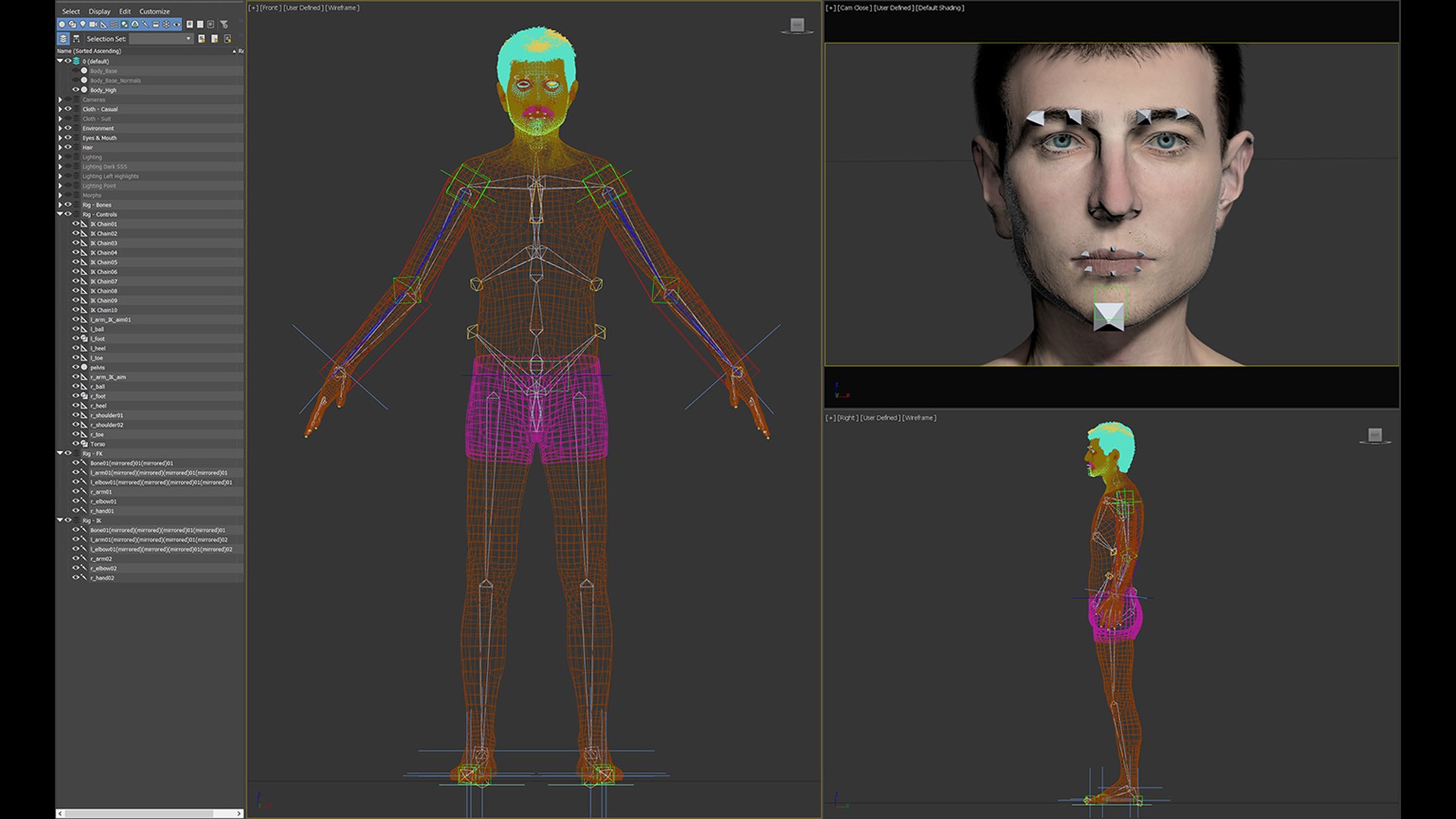The height and width of the screenshot is (819, 1456).
Task: Toggle Display Shapes filter icon
Action: pos(73,24)
